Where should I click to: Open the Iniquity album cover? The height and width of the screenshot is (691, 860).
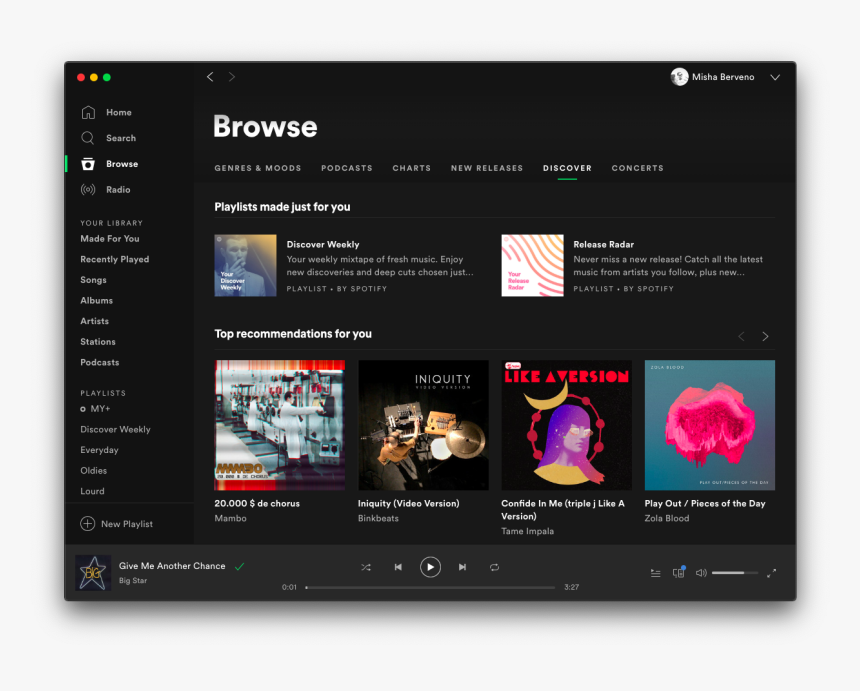point(423,425)
